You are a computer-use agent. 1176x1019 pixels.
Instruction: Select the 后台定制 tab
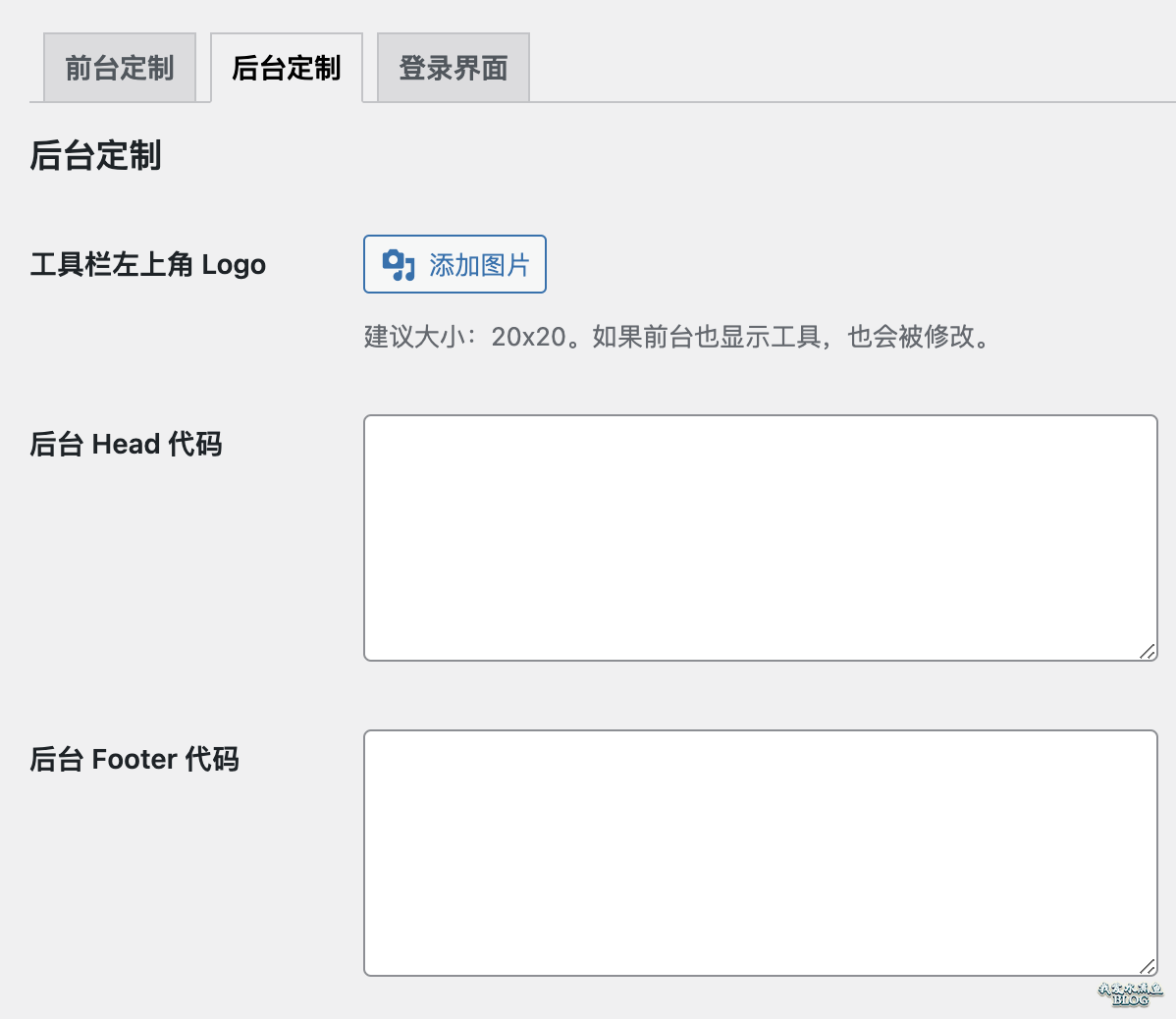coord(287,68)
